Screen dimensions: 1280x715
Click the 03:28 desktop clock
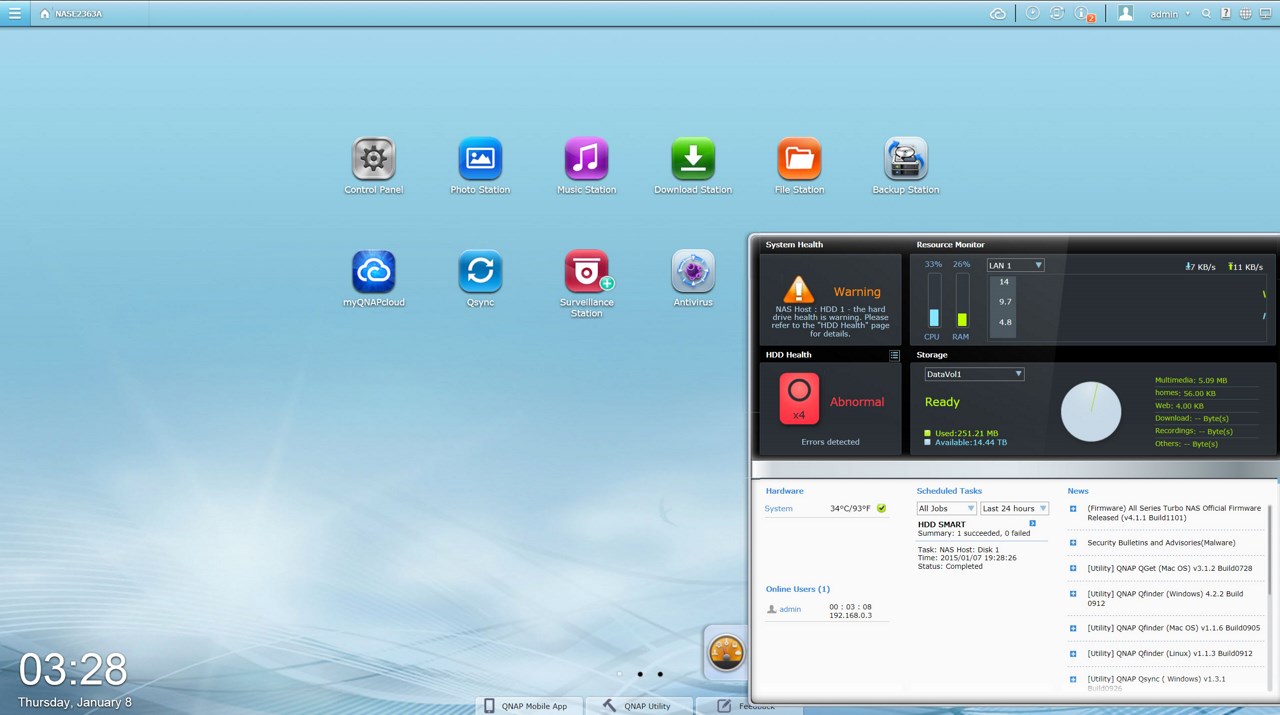pyautogui.click(x=73, y=669)
